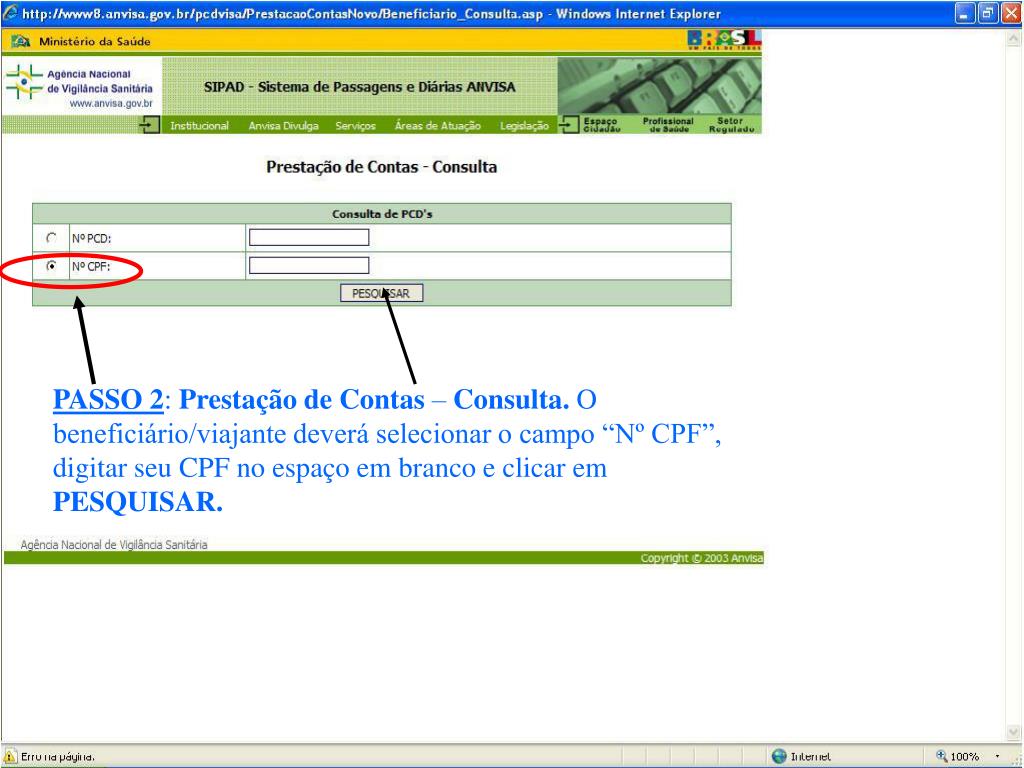Open the Setor Regulado link
Image resolution: width=1024 pixels, height=768 pixels.
tap(735, 125)
